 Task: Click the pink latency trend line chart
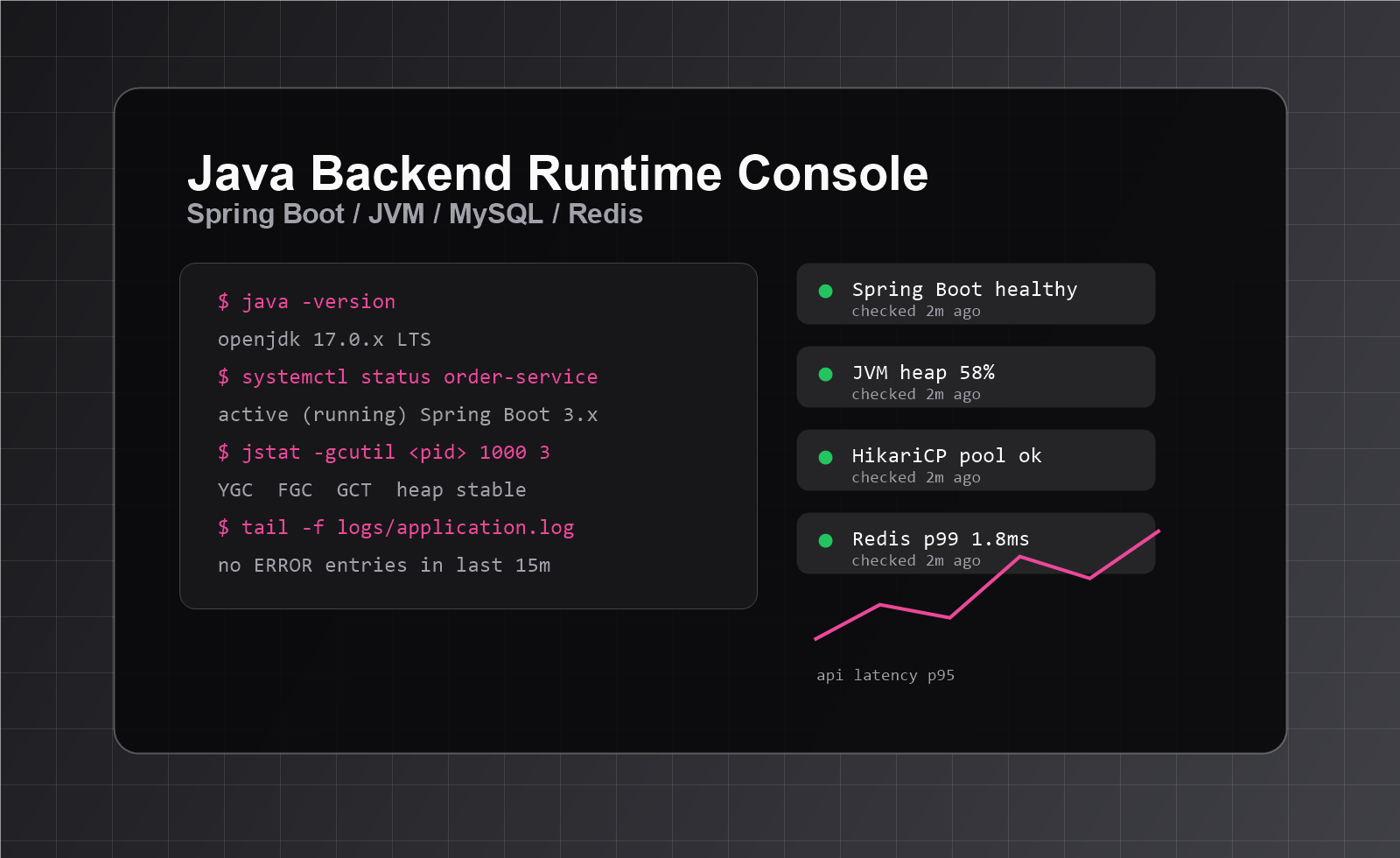click(x=987, y=585)
